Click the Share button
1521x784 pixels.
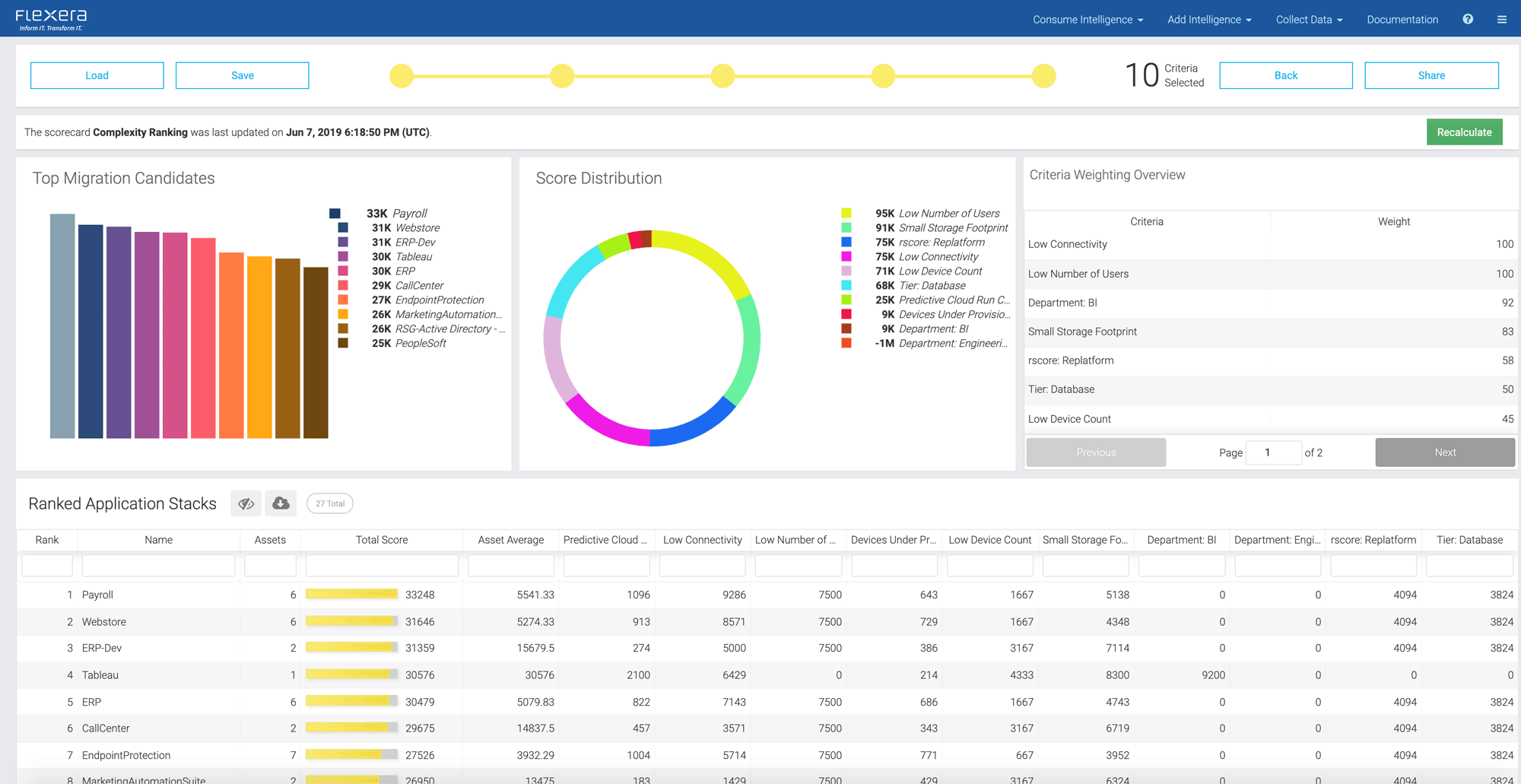tap(1431, 75)
